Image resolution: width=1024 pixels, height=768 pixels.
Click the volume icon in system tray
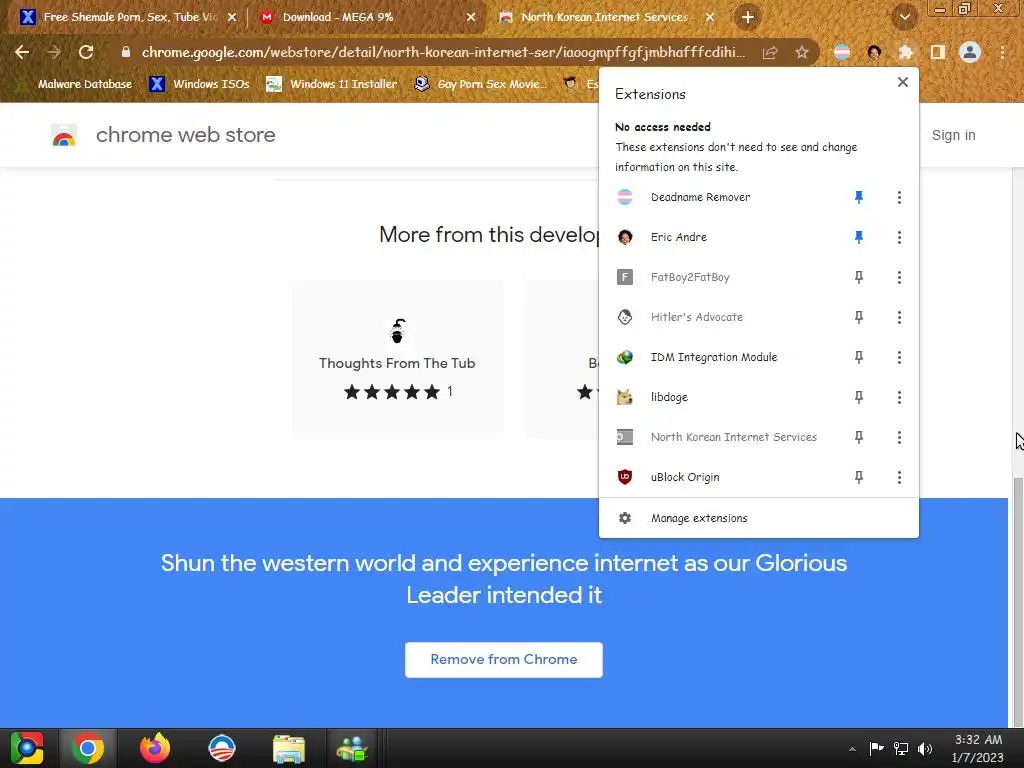[x=925, y=748]
